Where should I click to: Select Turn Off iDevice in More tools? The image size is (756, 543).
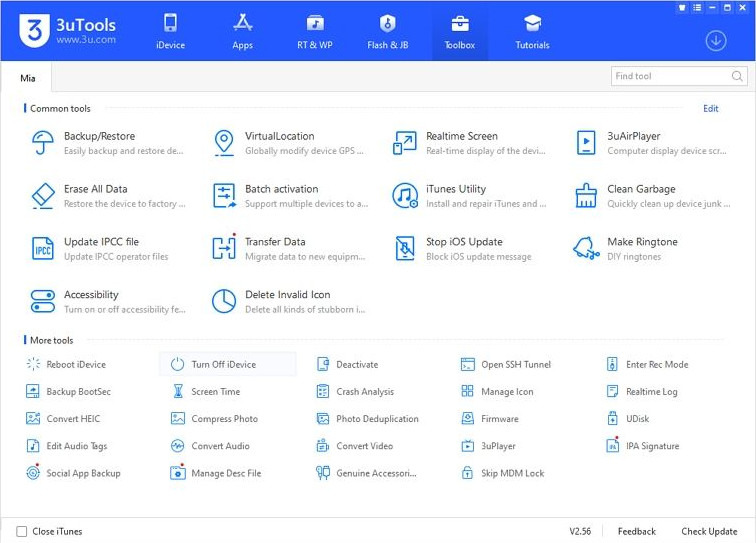223,365
